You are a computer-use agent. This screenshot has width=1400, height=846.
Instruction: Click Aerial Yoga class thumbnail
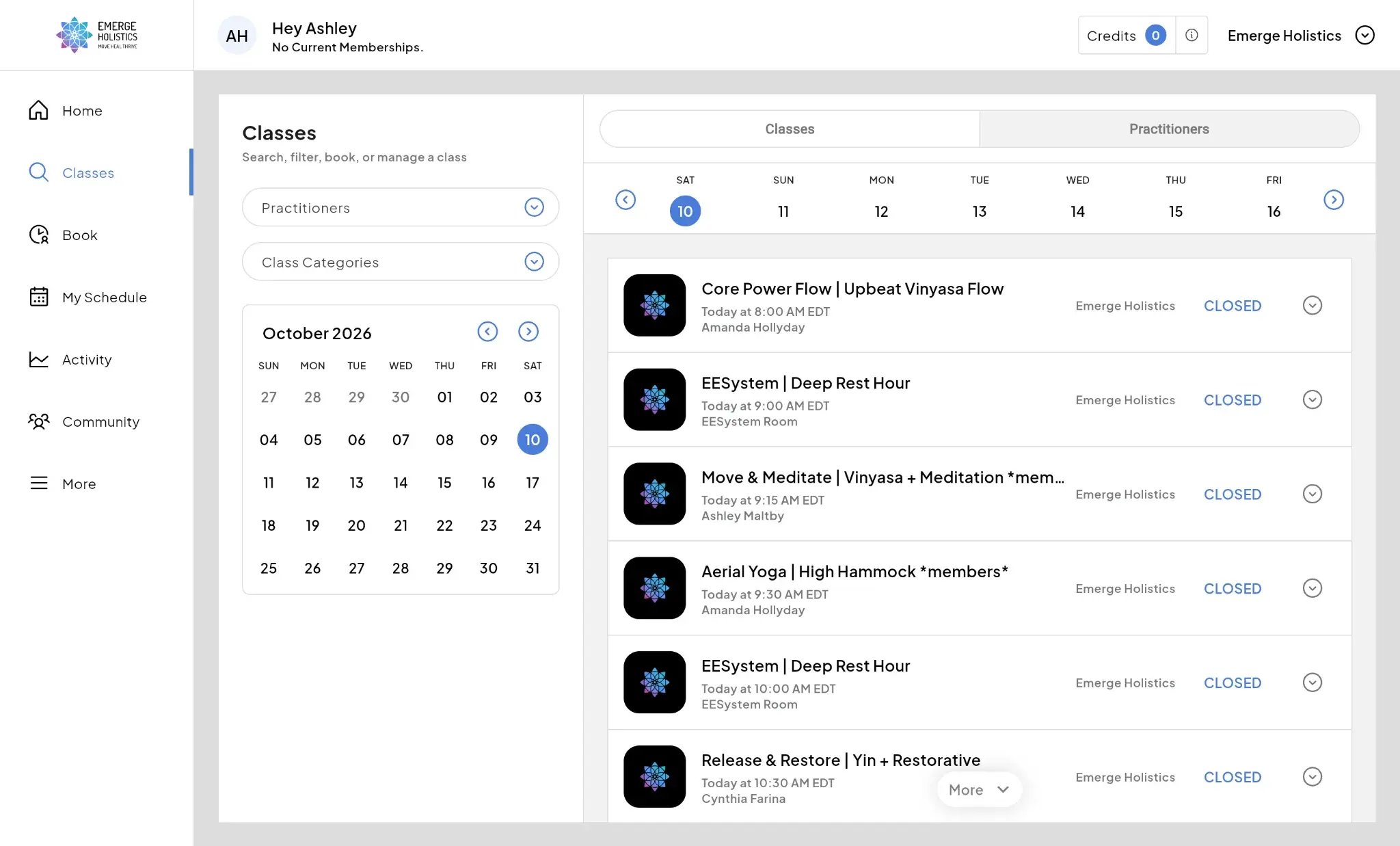pos(654,588)
